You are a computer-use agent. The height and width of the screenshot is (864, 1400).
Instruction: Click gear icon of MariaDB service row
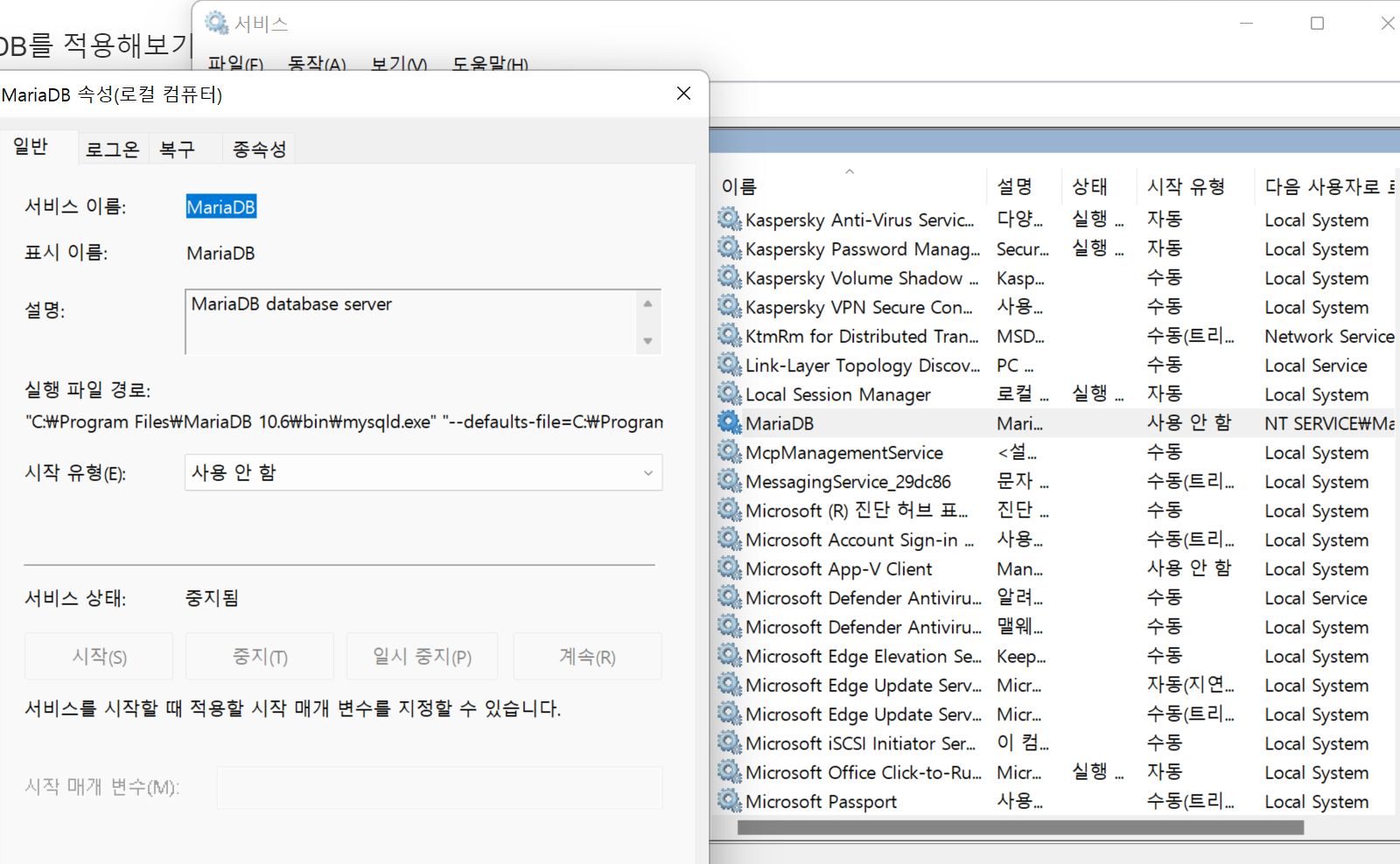730,422
